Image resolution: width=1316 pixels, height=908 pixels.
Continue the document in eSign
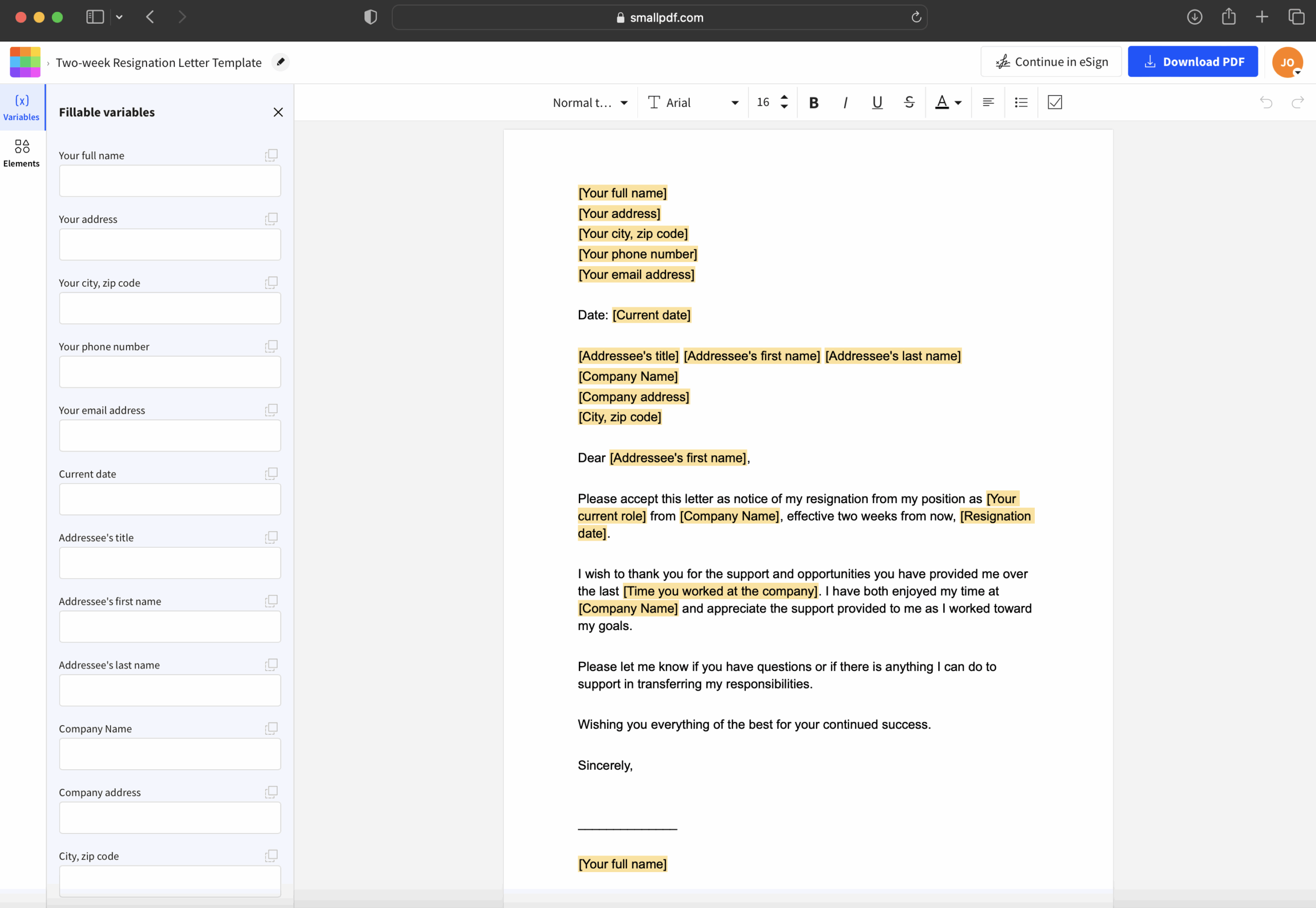coord(1051,62)
